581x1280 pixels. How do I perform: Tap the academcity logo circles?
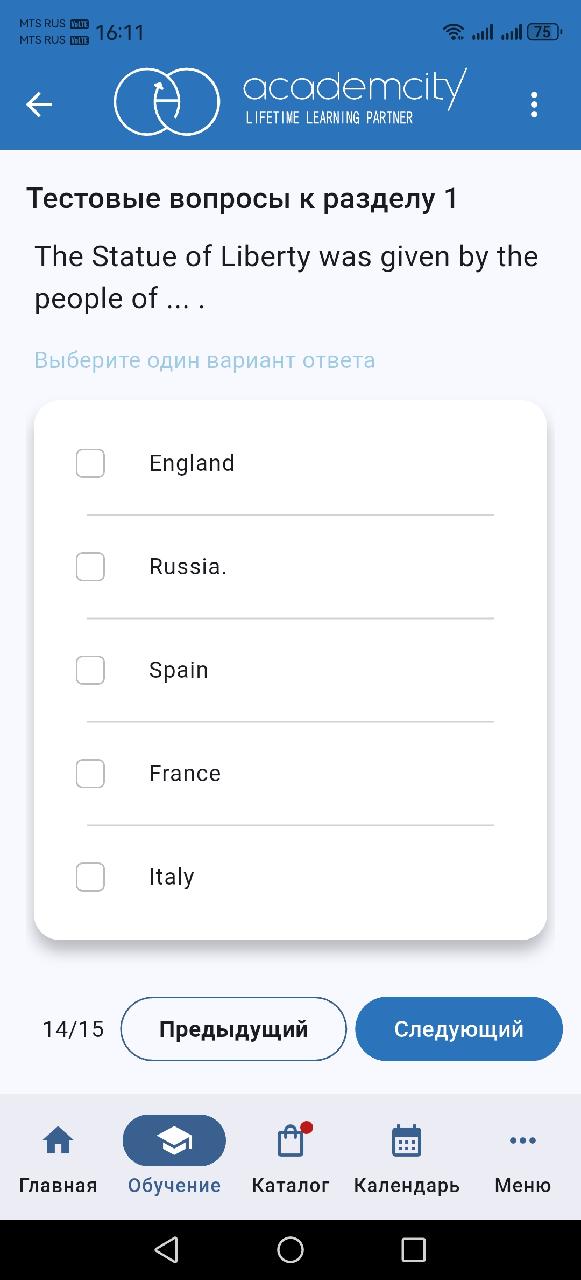pyautogui.click(x=166, y=102)
